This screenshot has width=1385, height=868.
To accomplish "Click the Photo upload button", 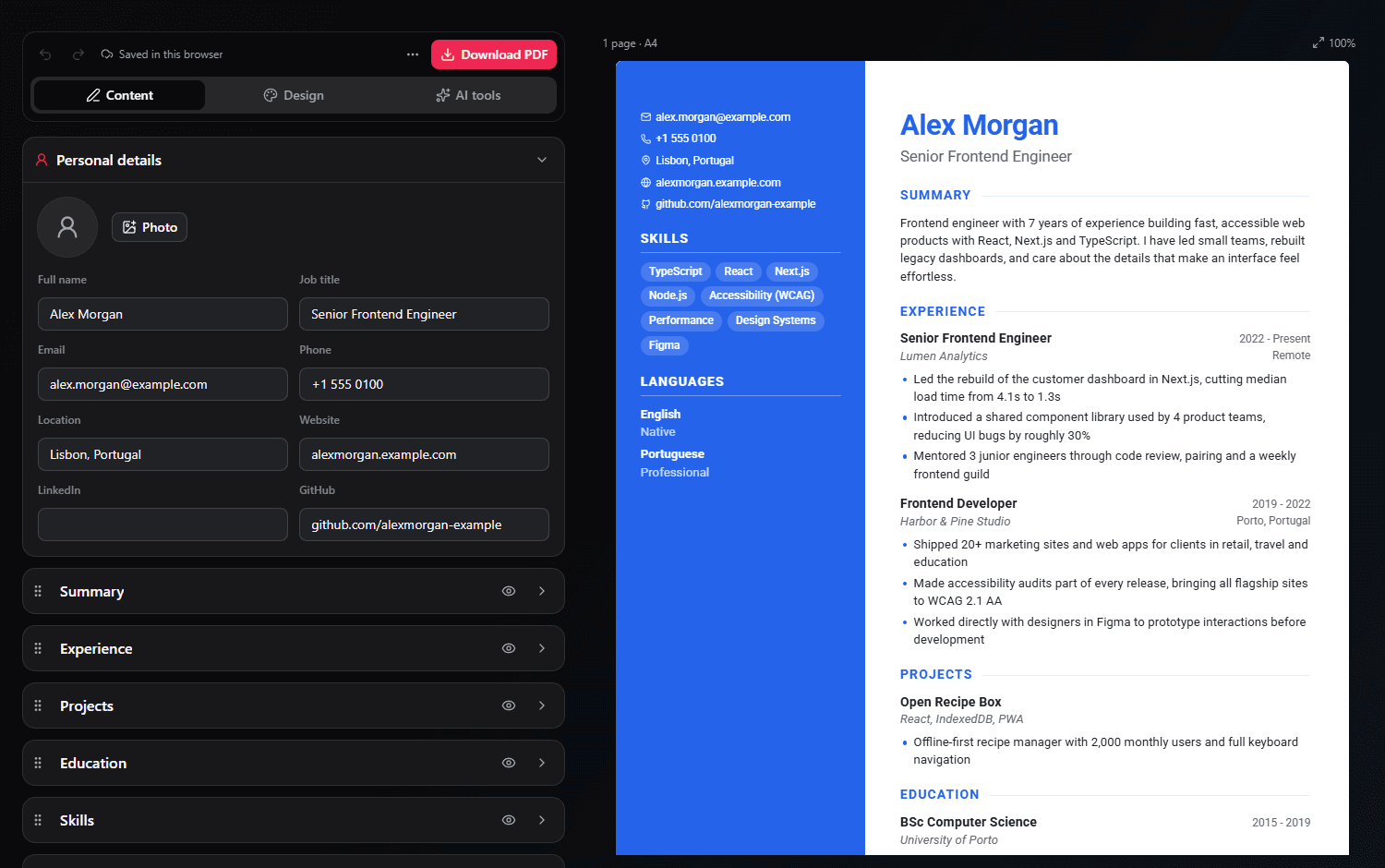I will tap(150, 227).
